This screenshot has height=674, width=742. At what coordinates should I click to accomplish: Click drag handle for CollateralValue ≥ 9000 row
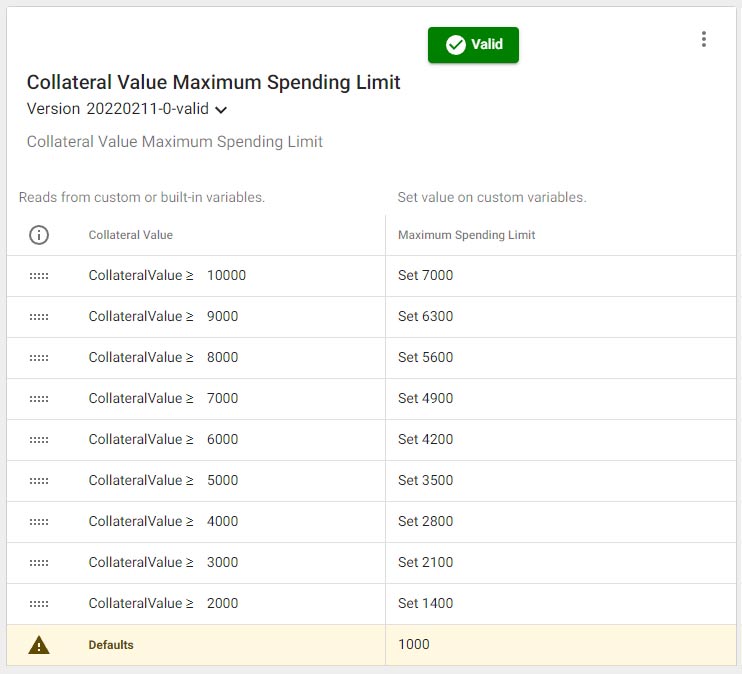39,317
